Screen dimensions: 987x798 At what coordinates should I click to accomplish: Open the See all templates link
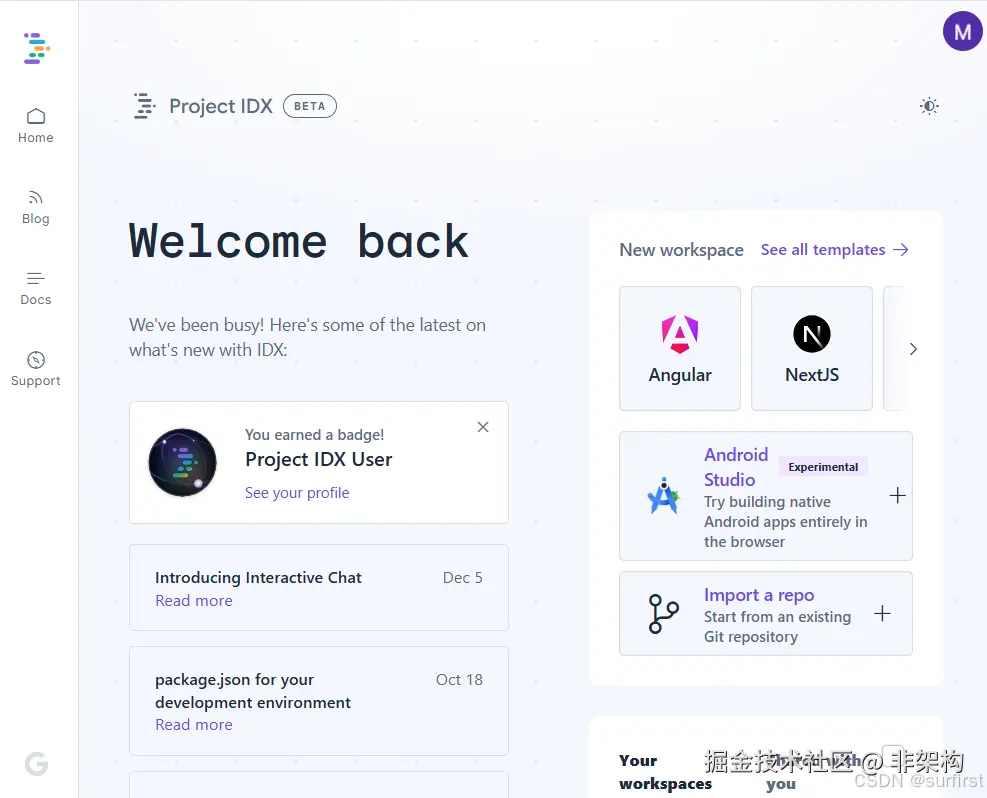[x=835, y=250]
